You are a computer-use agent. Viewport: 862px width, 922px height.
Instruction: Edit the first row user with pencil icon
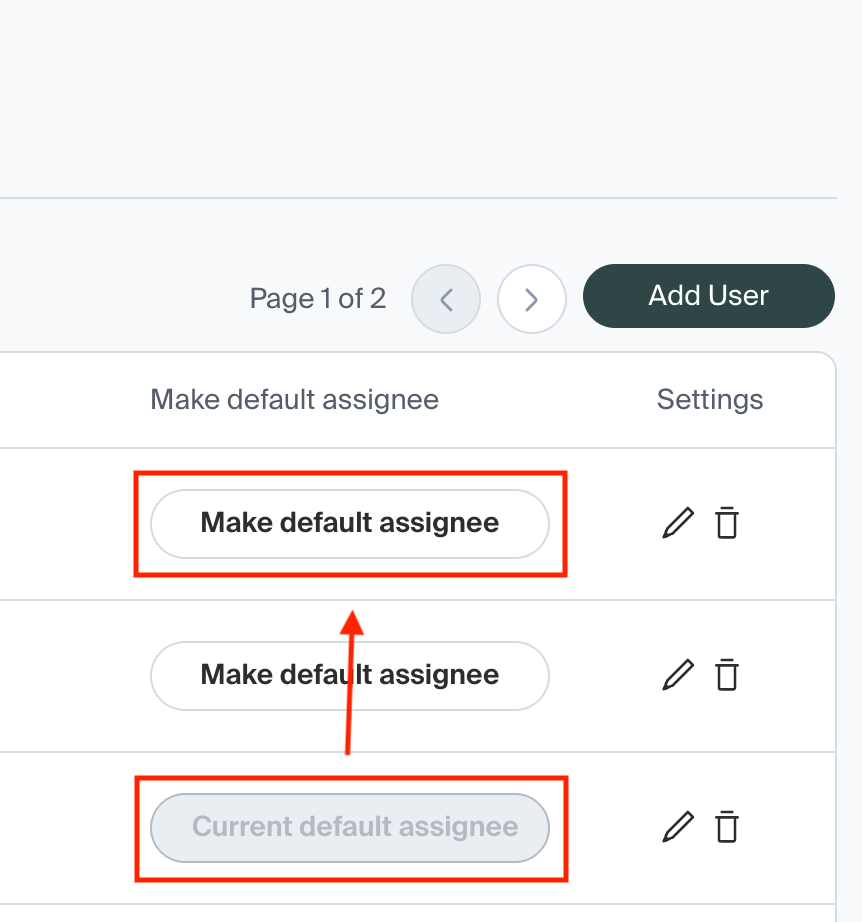[678, 523]
